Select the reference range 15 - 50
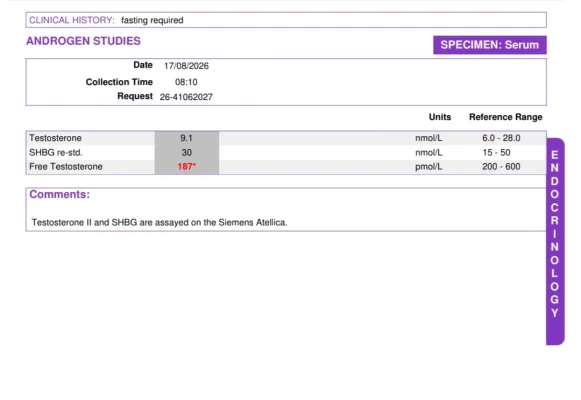581x400 pixels. 496,153
